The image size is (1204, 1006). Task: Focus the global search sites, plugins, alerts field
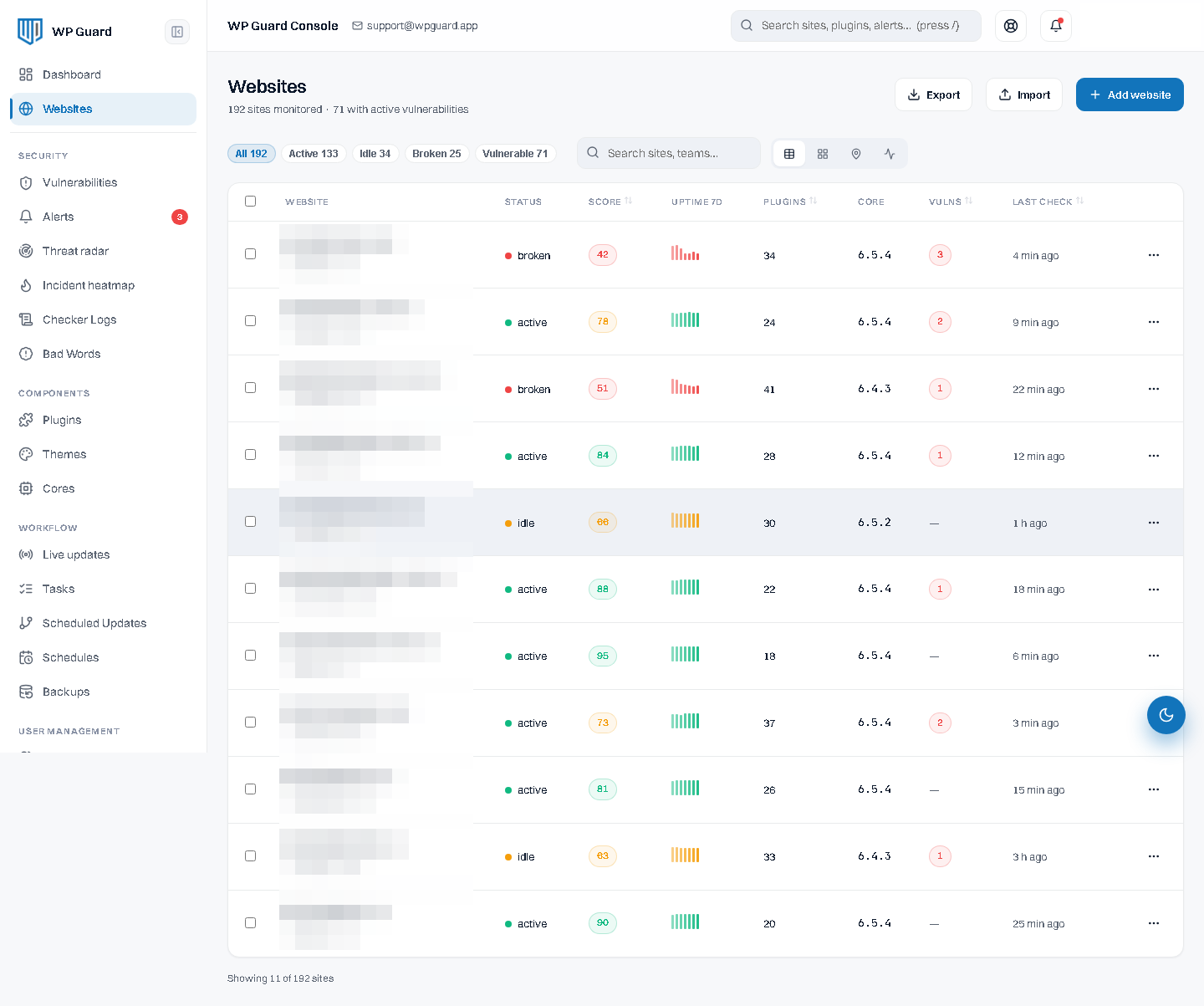[x=856, y=26]
